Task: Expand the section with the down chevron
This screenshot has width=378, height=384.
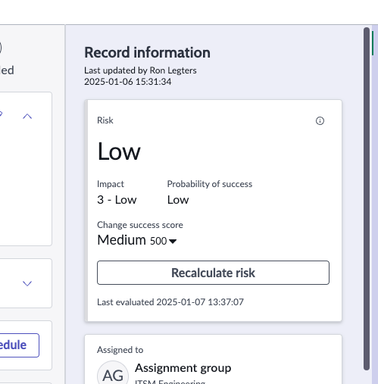Action: 27,283
